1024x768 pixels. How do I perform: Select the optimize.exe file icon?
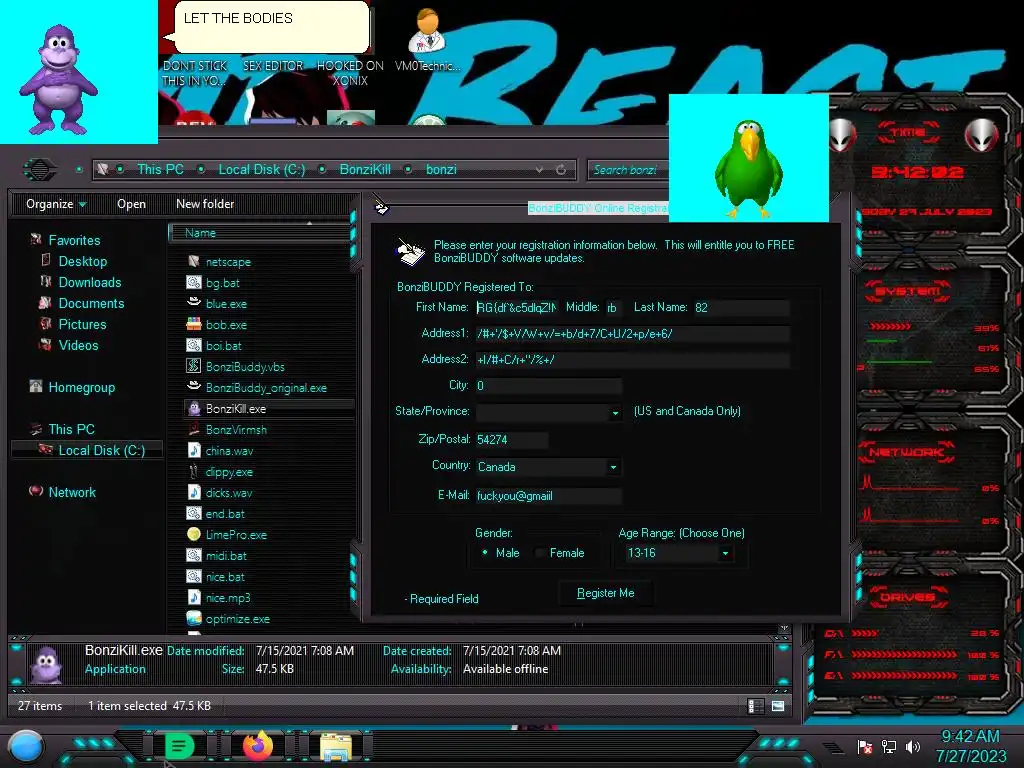[194, 618]
